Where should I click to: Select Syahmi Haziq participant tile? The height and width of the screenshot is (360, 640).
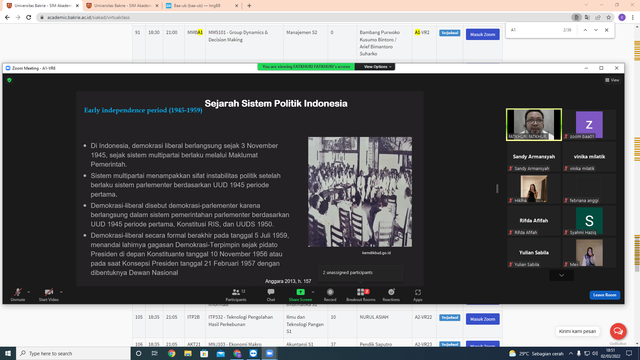tap(589, 221)
